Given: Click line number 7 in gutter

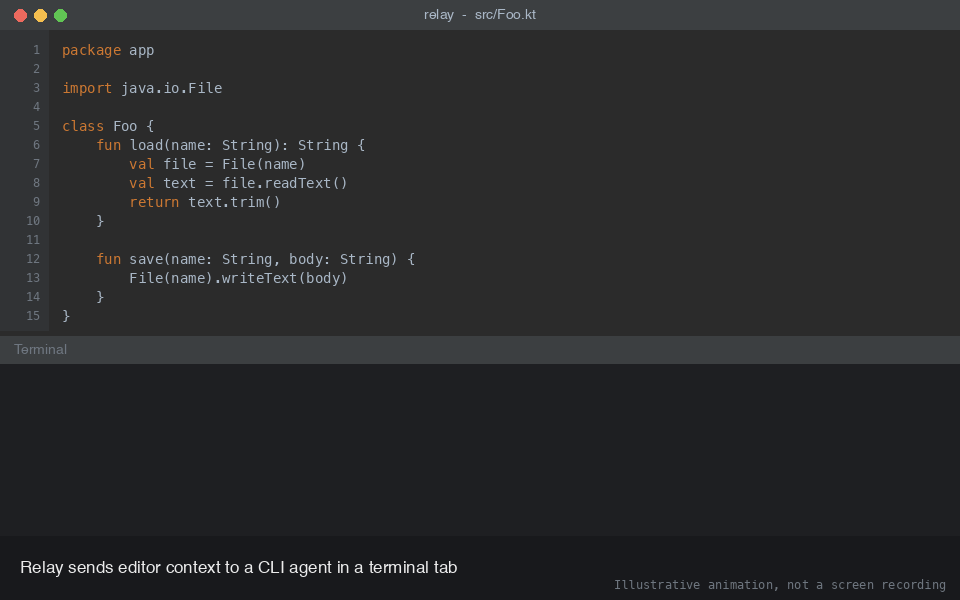Looking at the screenshot, I should [x=37, y=164].
